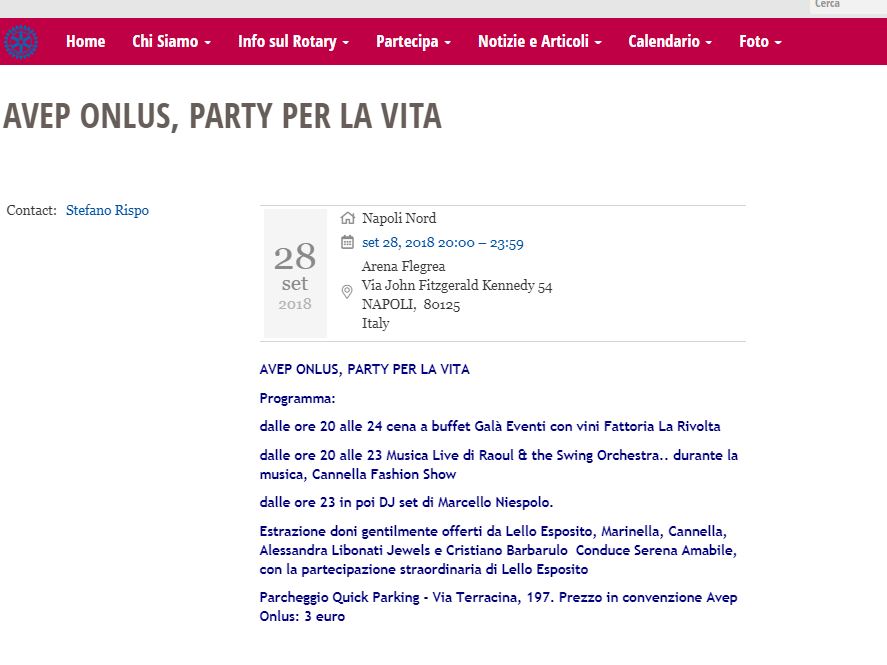Click the Napoli Nord club name

pyautogui.click(x=399, y=218)
